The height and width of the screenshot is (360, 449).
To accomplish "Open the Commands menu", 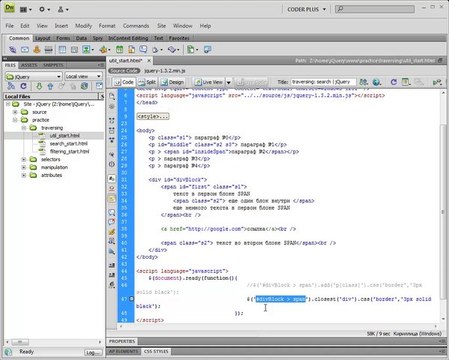I will [136, 26].
